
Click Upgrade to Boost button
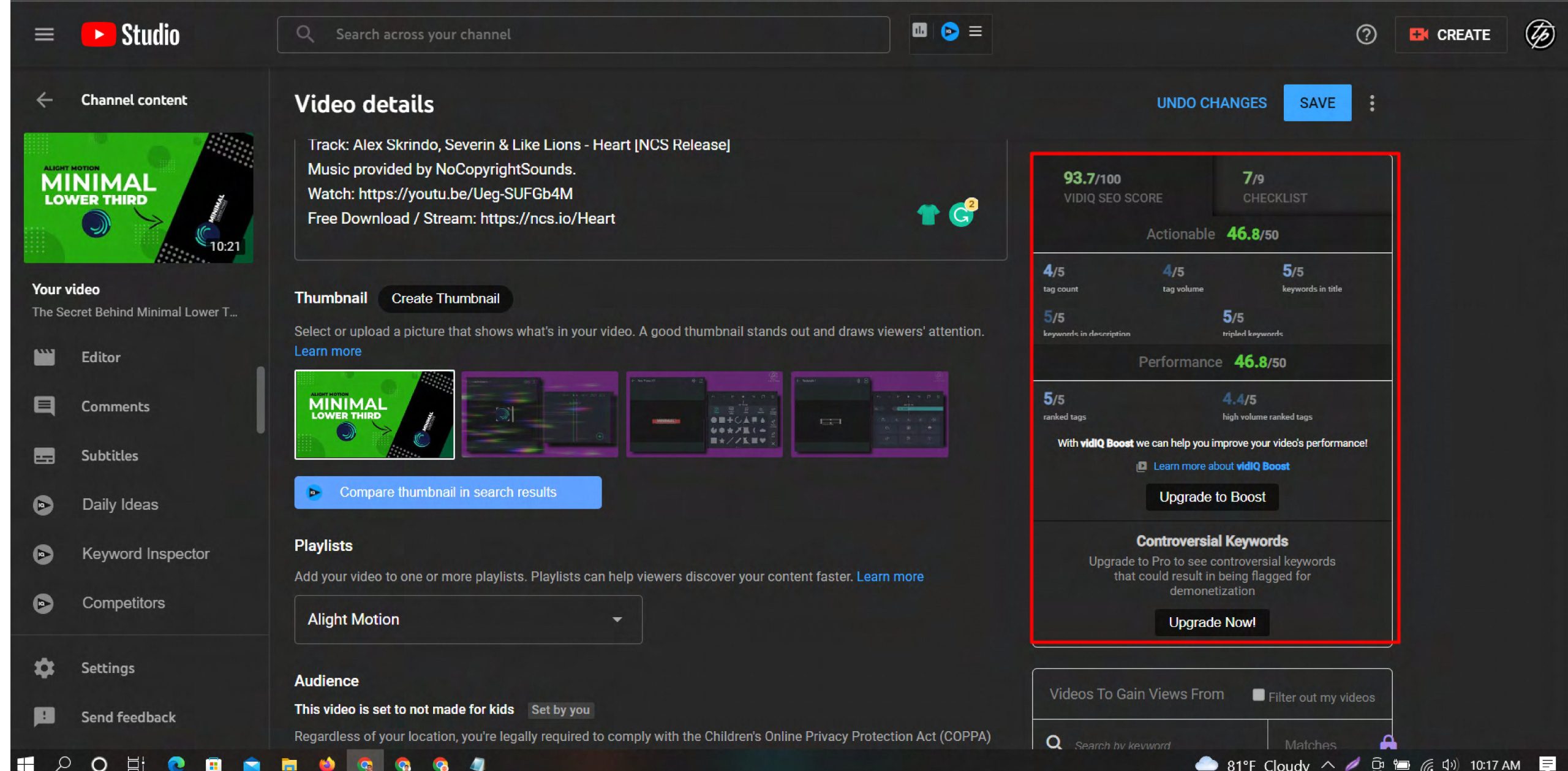[x=1212, y=497]
